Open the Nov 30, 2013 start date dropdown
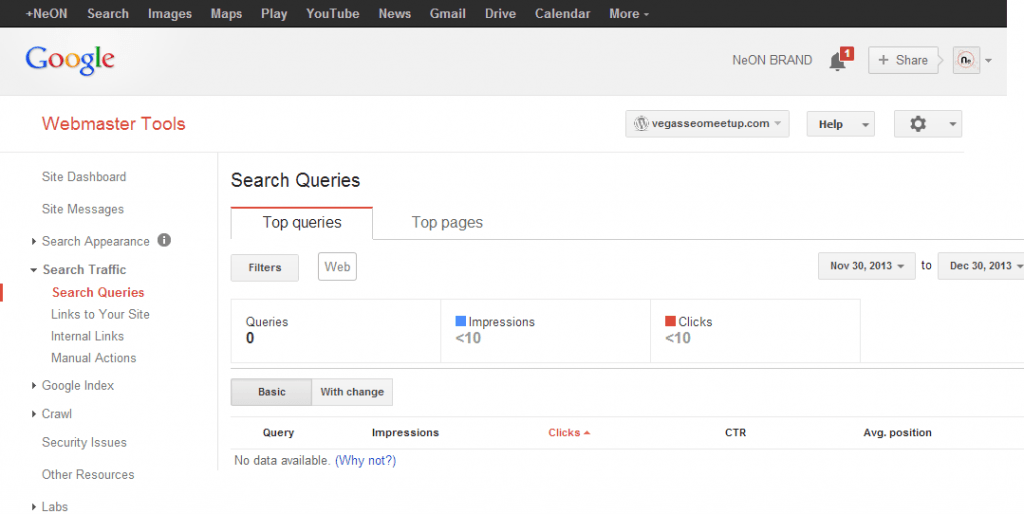This screenshot has height=514, width=1024. coord(867,266)
